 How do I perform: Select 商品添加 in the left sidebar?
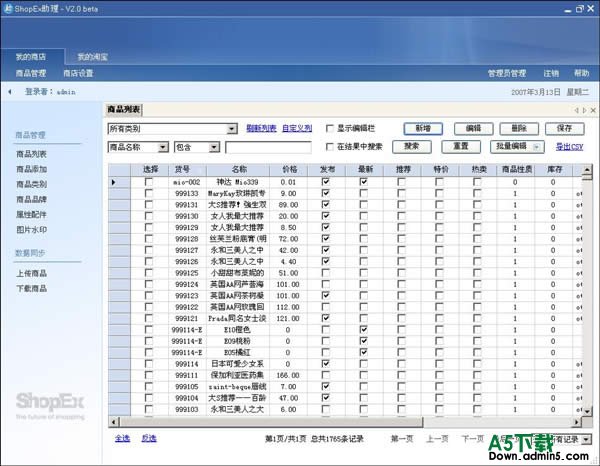click(31, 169)
